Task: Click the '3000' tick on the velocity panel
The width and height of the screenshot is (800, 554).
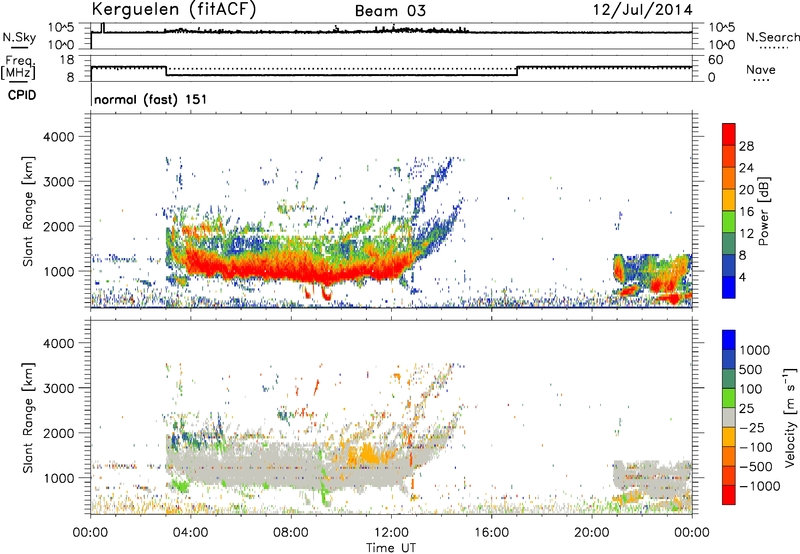Action: pos(59,388)
